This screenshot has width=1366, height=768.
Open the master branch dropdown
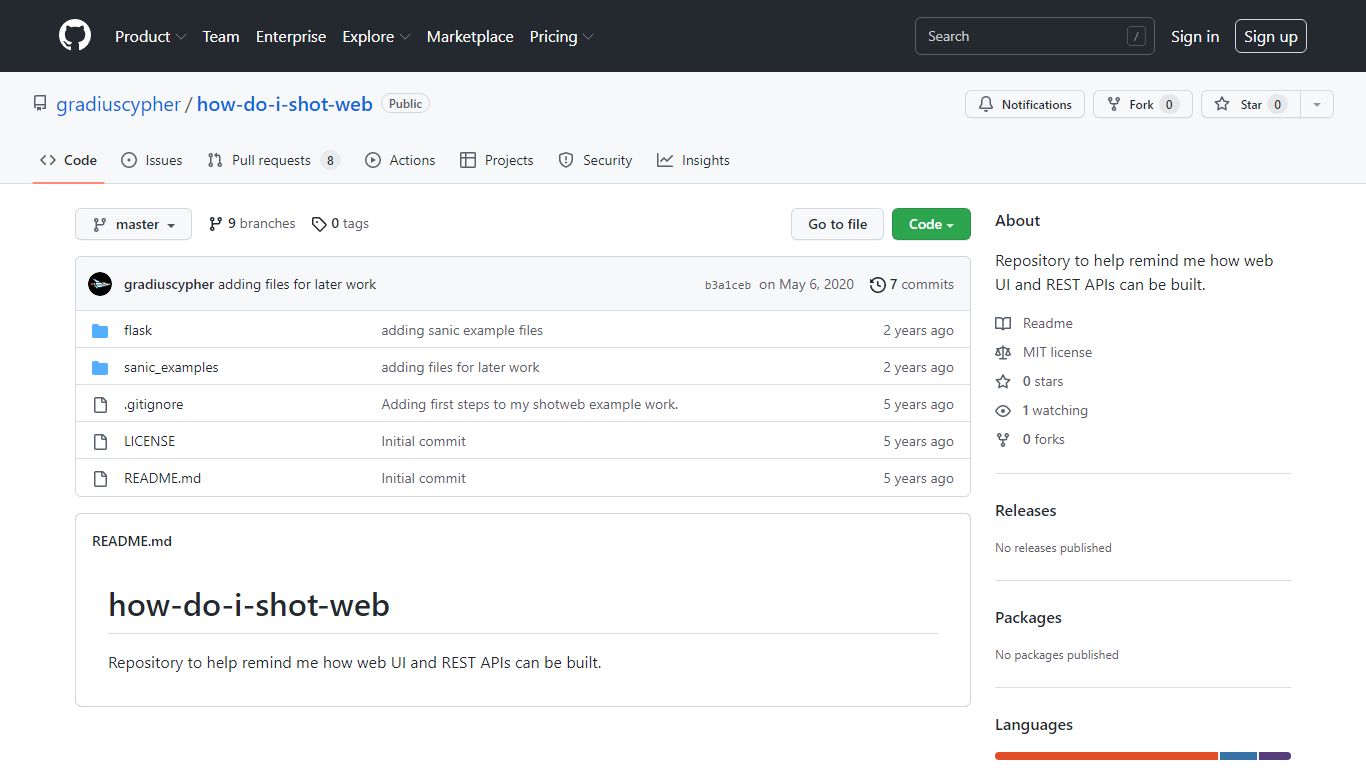(x=133, y=224)
